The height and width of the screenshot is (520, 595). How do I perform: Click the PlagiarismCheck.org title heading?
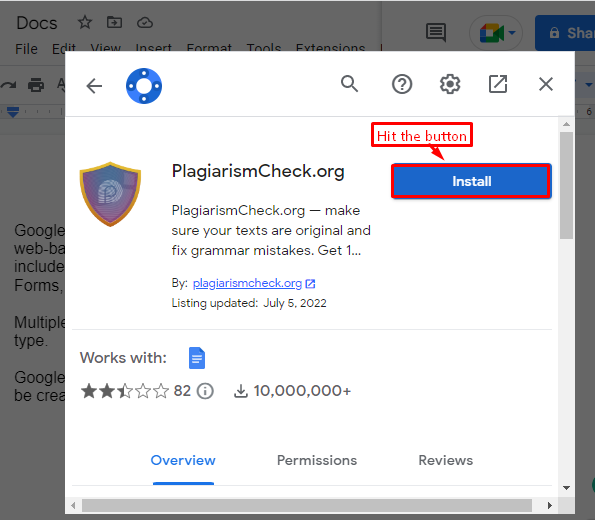(258, 171)
